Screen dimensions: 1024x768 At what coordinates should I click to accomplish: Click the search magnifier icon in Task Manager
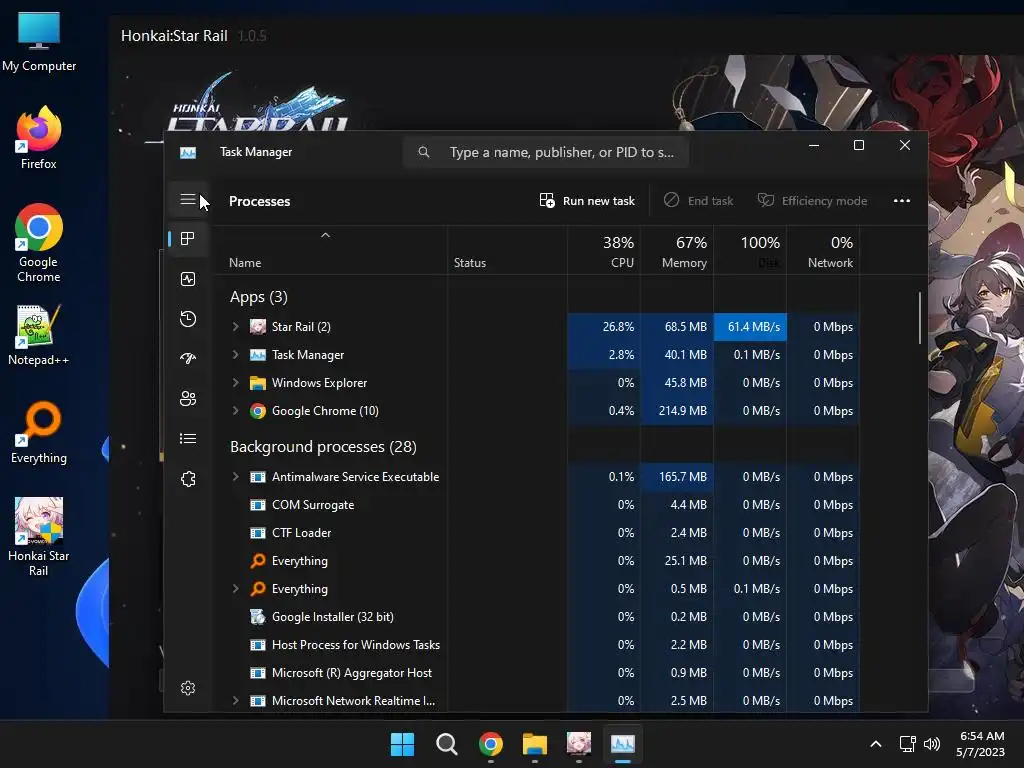[x=424, y=152]
